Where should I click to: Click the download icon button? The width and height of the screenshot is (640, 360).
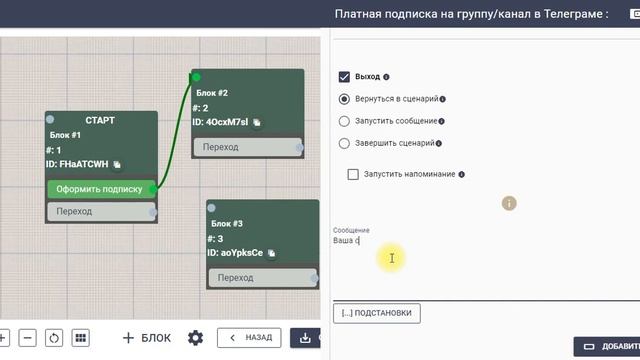coord(305,338)
